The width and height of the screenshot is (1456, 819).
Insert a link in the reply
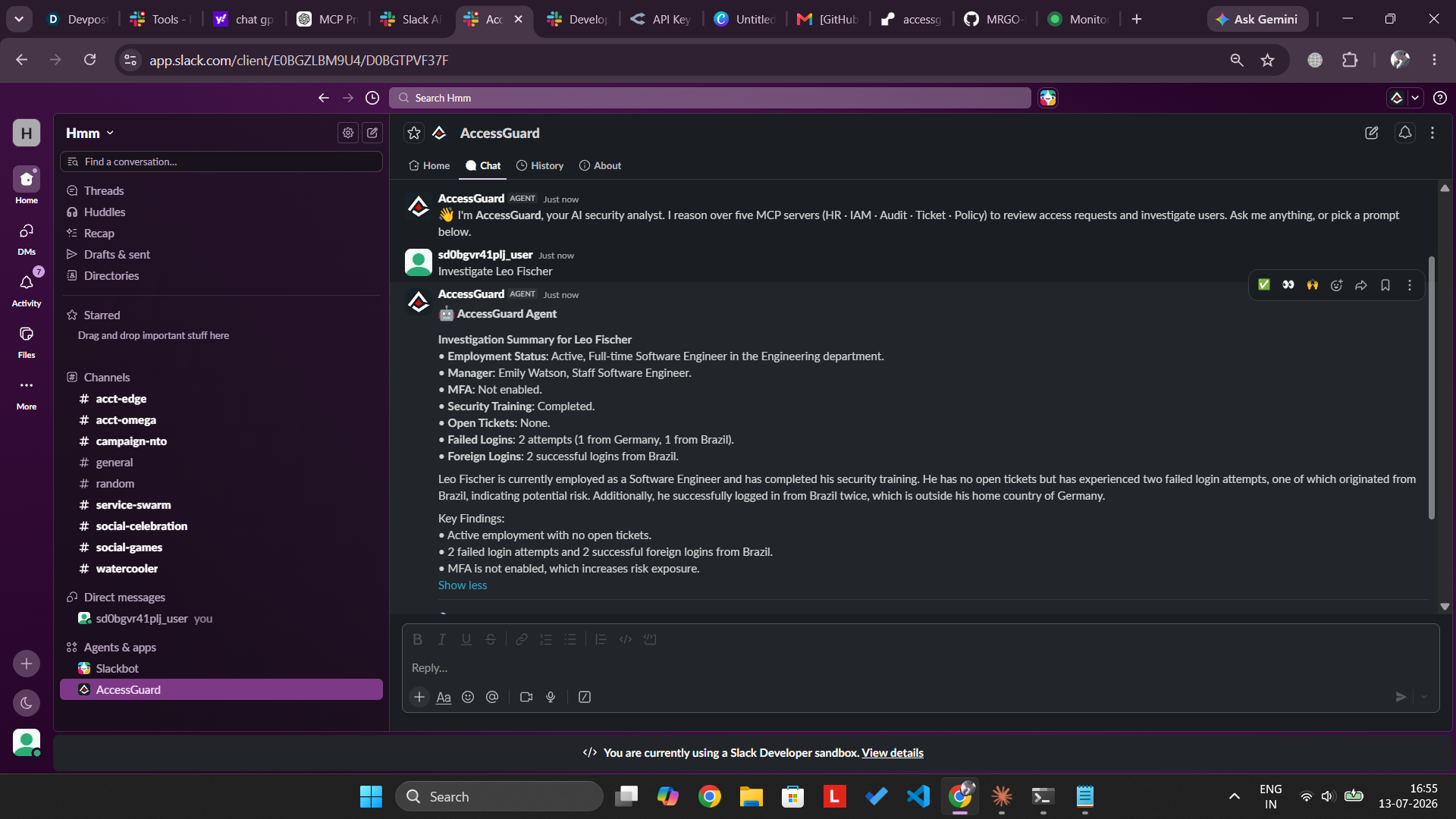click(522, 639)
